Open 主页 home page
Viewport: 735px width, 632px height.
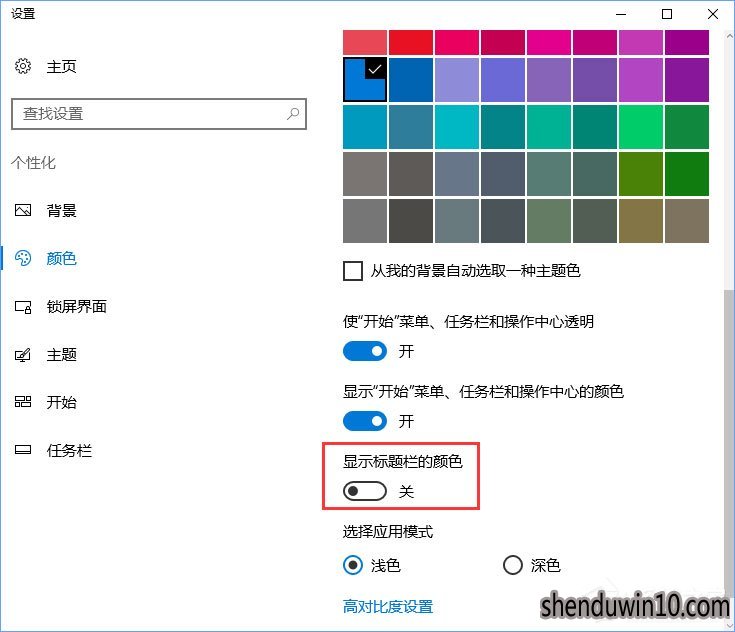[61, 67]
